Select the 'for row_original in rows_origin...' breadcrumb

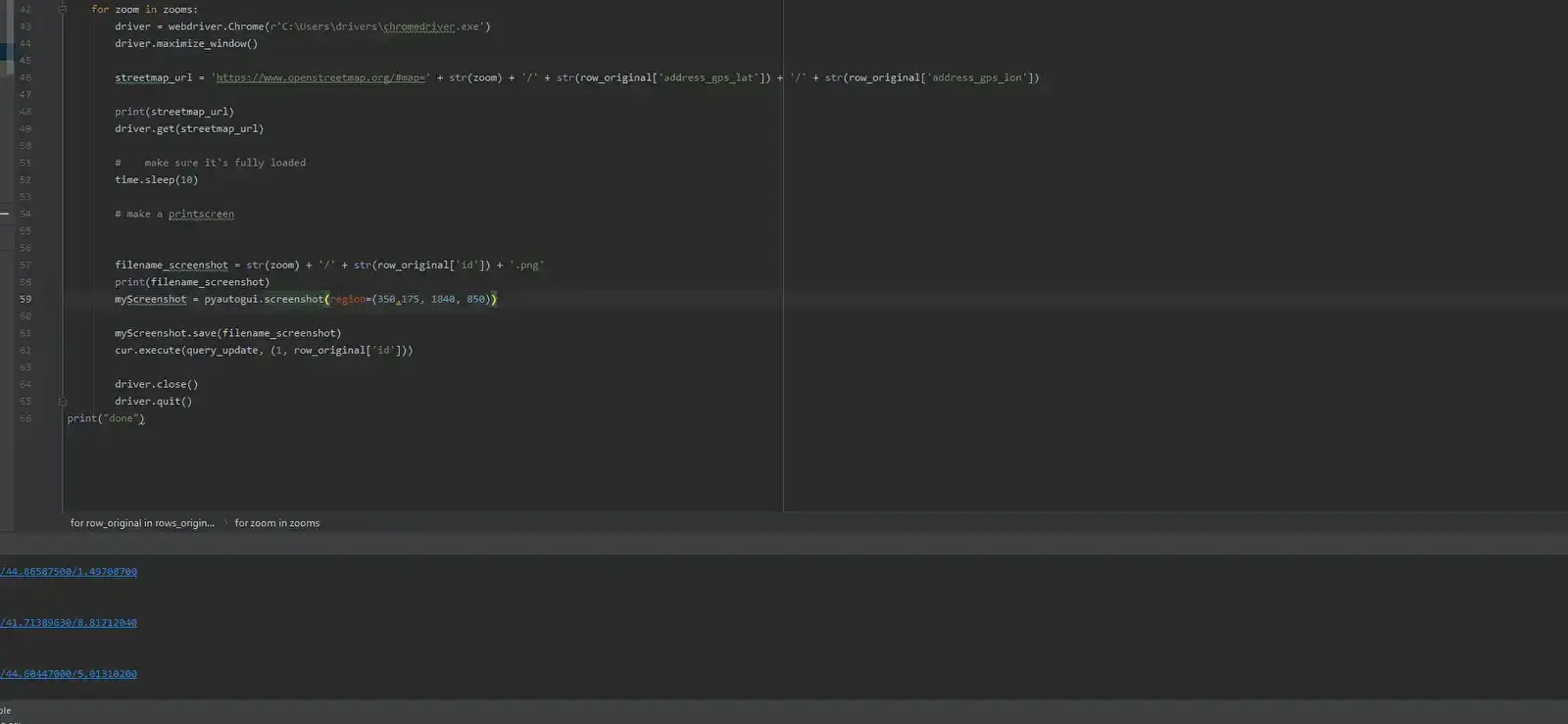(142, 523)
